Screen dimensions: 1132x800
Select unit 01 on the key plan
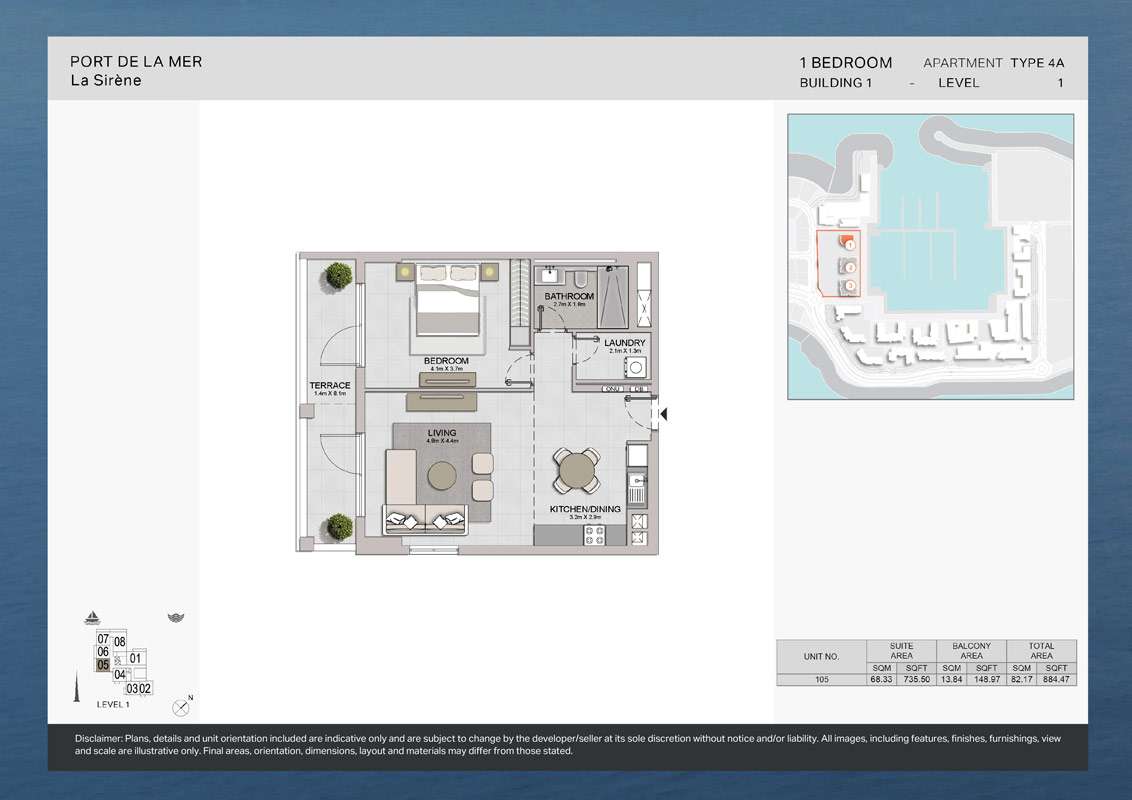click(136, 658)
